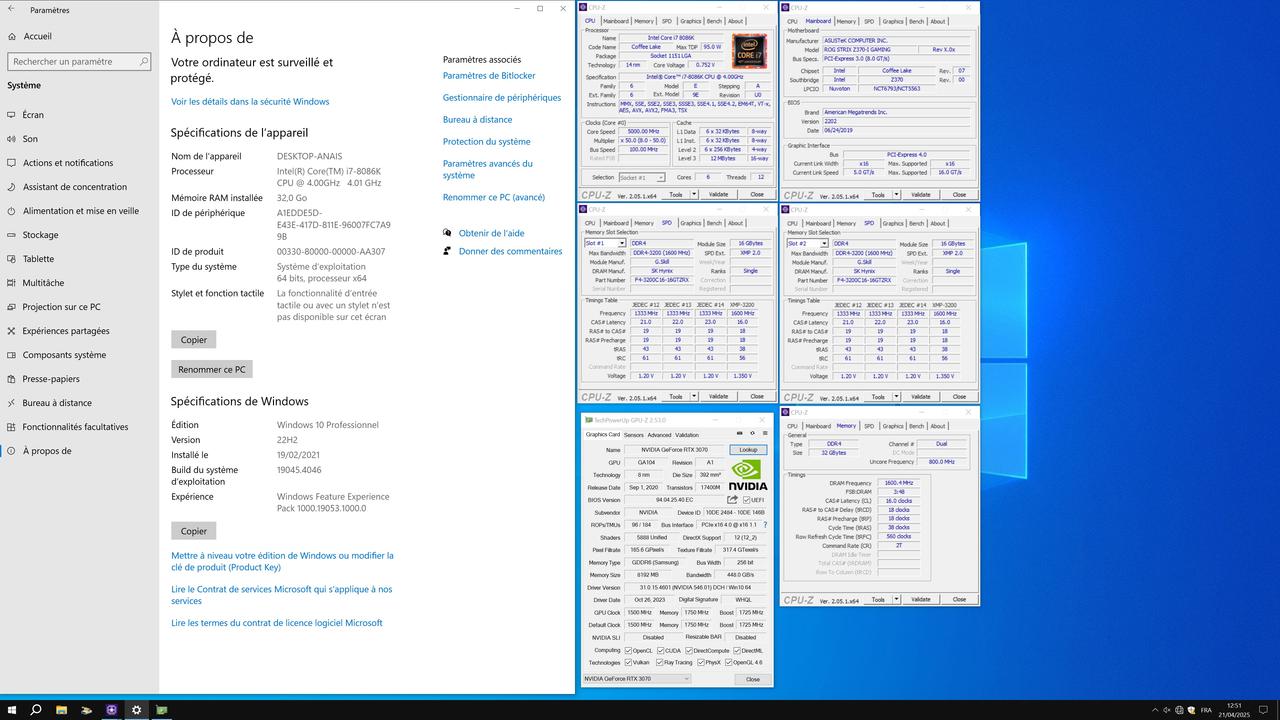Open Tools dropdown arrow in CPU-Z CPU window
Screen dimensions: 1280x720
(x=693, y=195)
